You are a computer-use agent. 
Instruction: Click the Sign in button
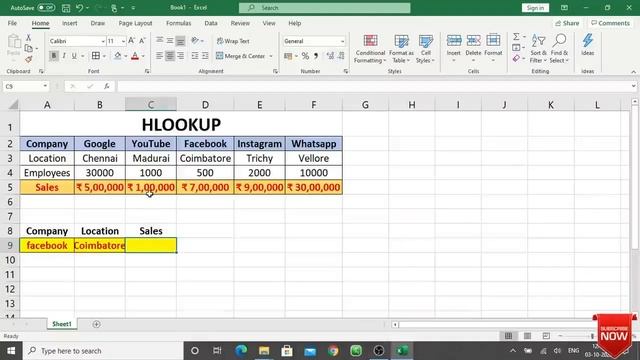click(535, 8)
